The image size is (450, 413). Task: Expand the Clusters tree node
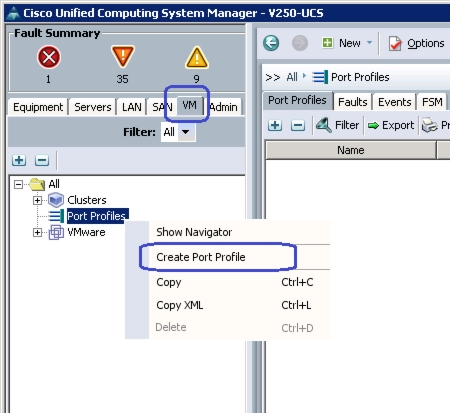pyautogui.click(x=37, y=200)
